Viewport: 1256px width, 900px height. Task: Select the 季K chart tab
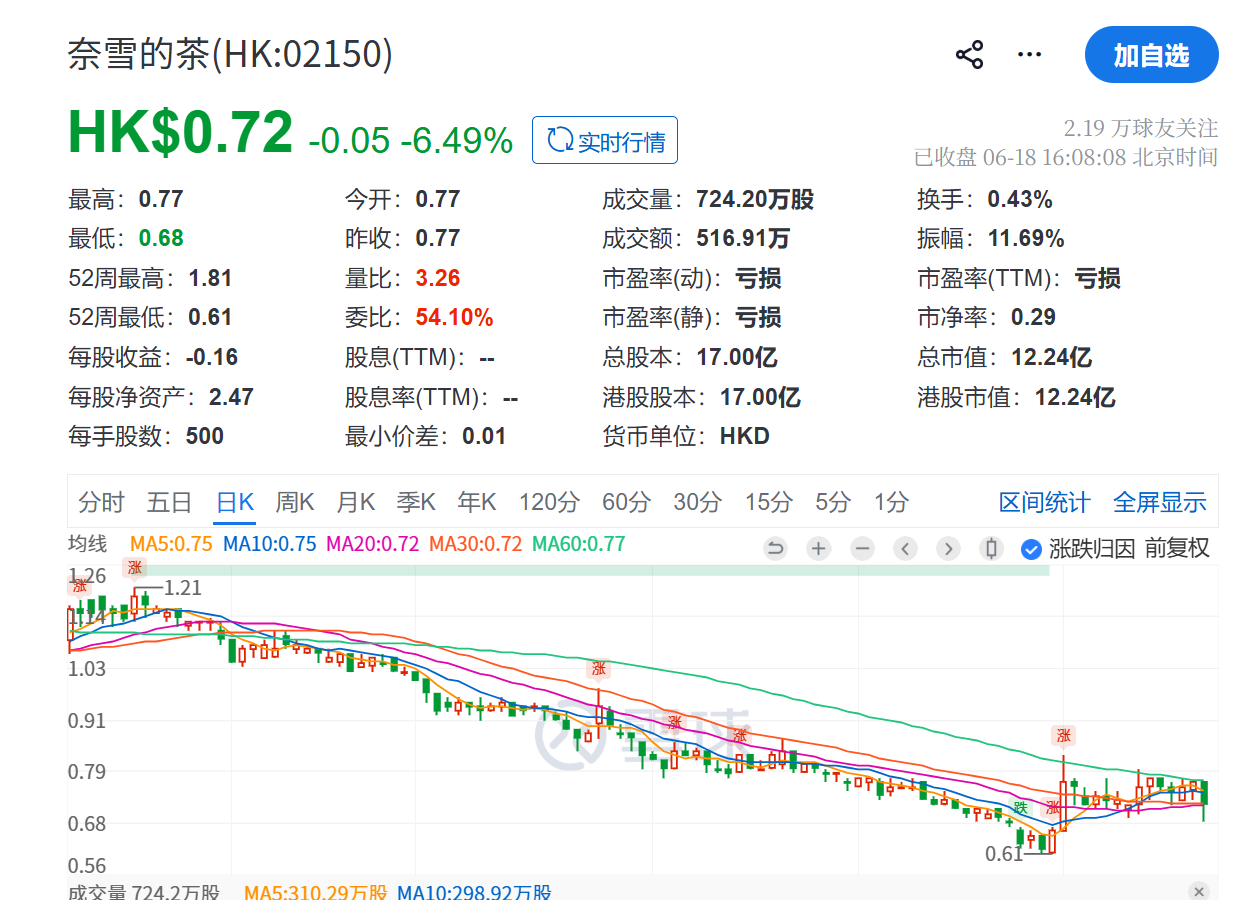415,502
